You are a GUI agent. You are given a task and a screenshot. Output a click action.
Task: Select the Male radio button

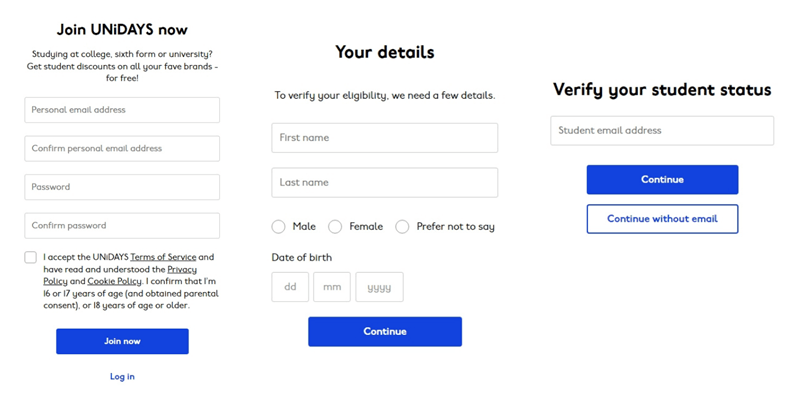coord(278,227)
